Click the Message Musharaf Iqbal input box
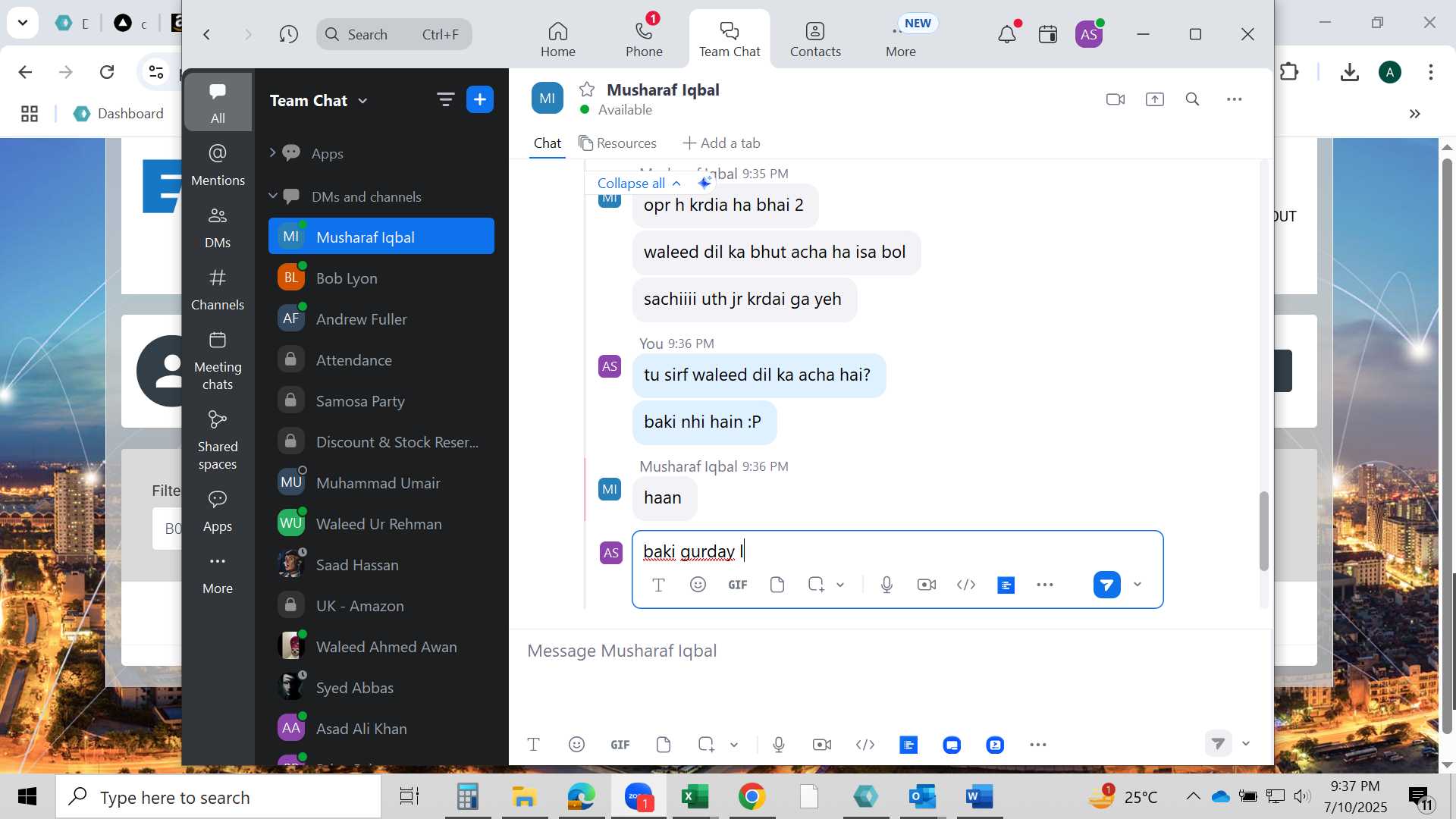This screenshot has height=819, width=1456. tap(891, 651)
